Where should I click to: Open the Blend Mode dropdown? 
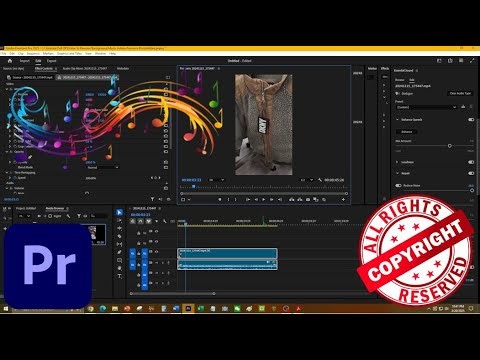tap(103, 167)
